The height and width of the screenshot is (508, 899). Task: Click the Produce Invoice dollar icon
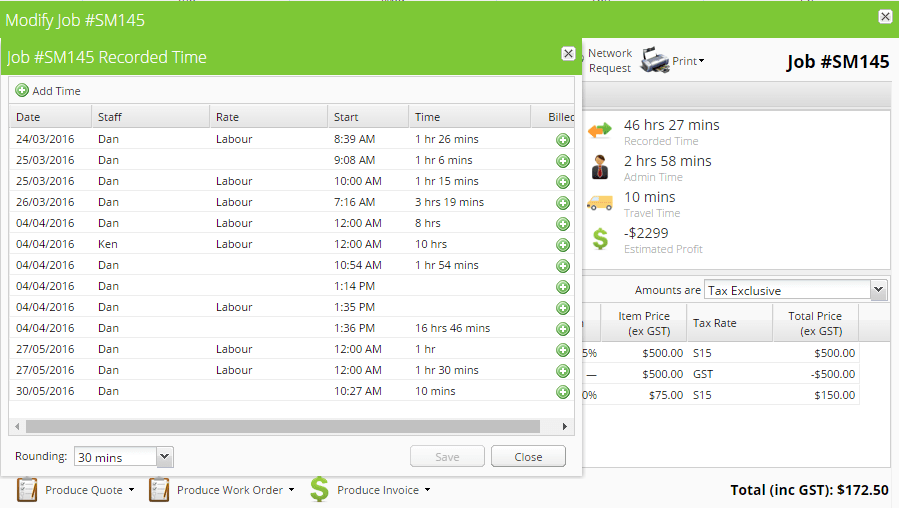[319, 489]
